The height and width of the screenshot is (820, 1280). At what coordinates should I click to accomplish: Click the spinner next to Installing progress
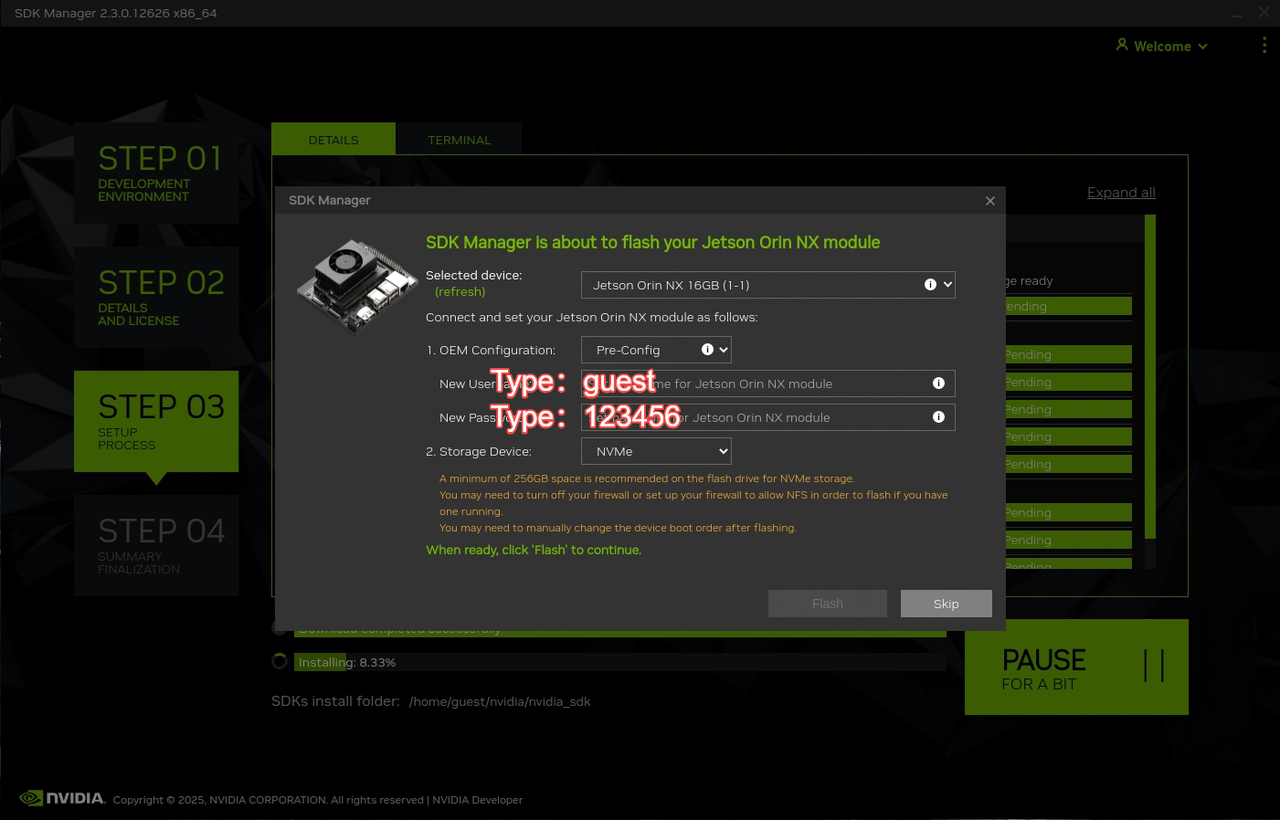pyautogui.click(x=279, y=662)
